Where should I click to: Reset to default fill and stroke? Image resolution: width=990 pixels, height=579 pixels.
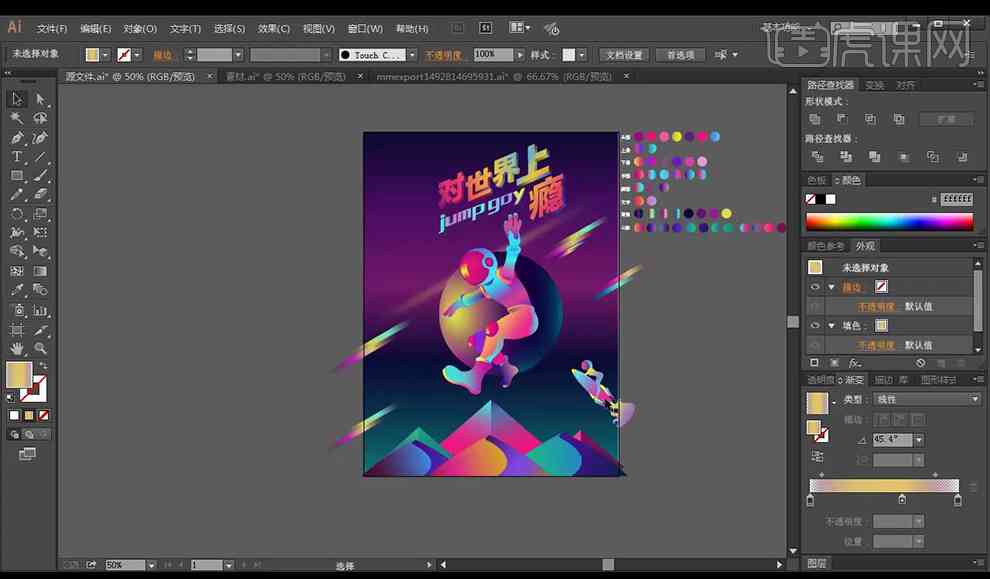click(10, 398)
